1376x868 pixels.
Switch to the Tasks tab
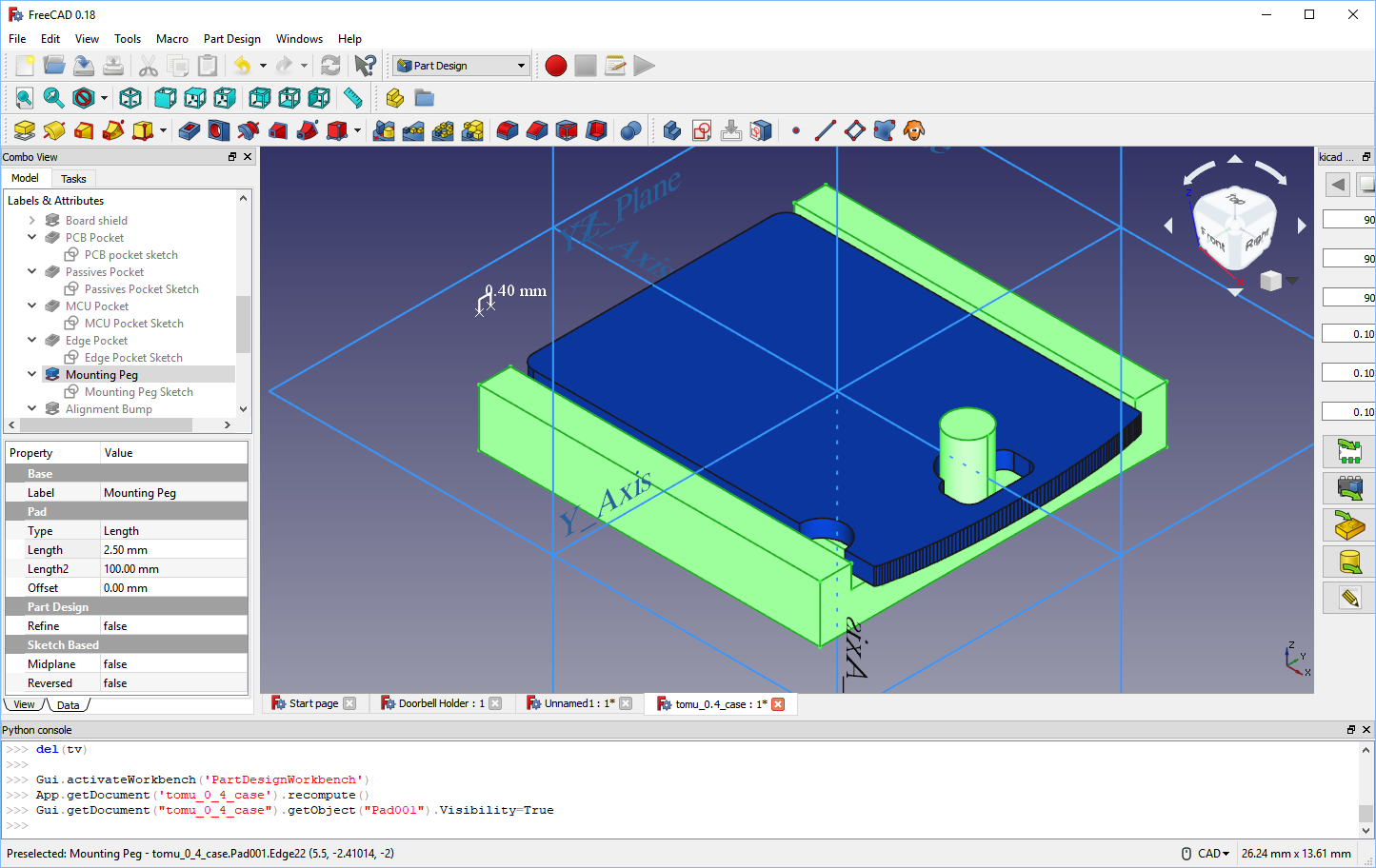pyautogui.click(x=73, y=178)
